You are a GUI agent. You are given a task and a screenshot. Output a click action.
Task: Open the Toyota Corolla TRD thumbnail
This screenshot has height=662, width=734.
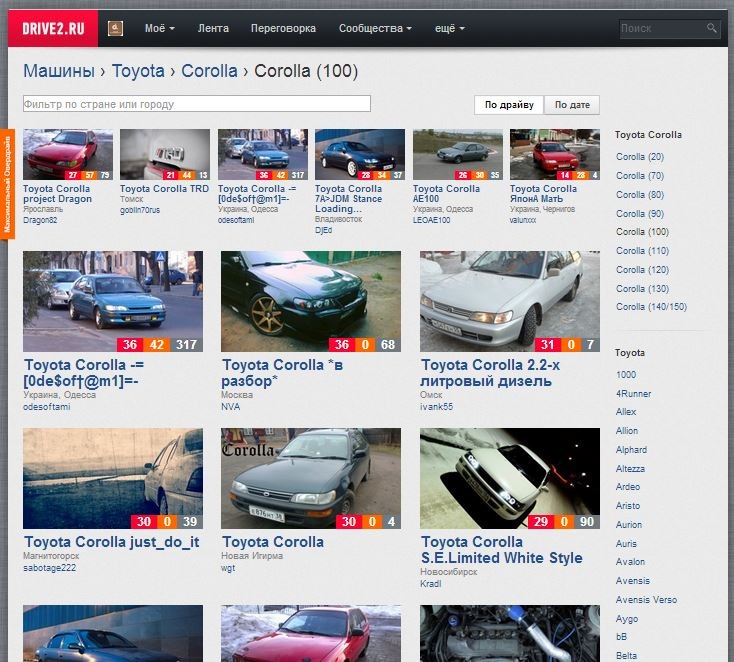(x=165, y=154)
